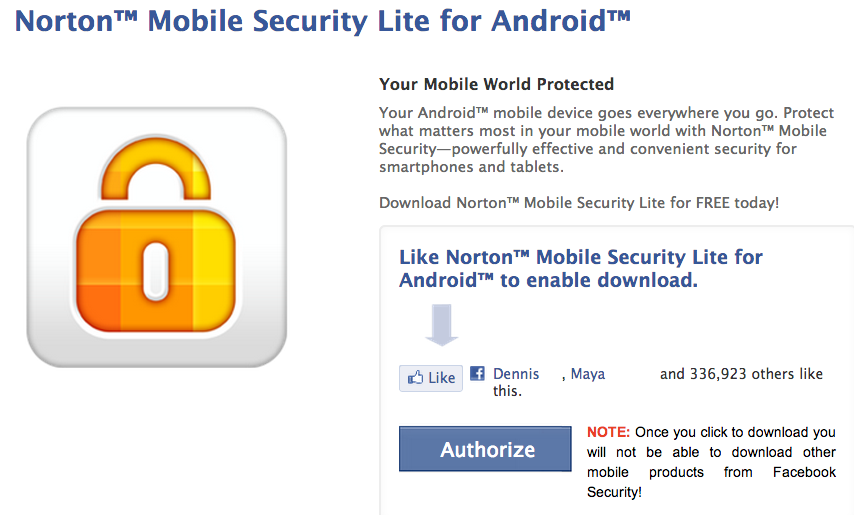Click the 'smartphones and tablets' text

[x=470, y=168]
